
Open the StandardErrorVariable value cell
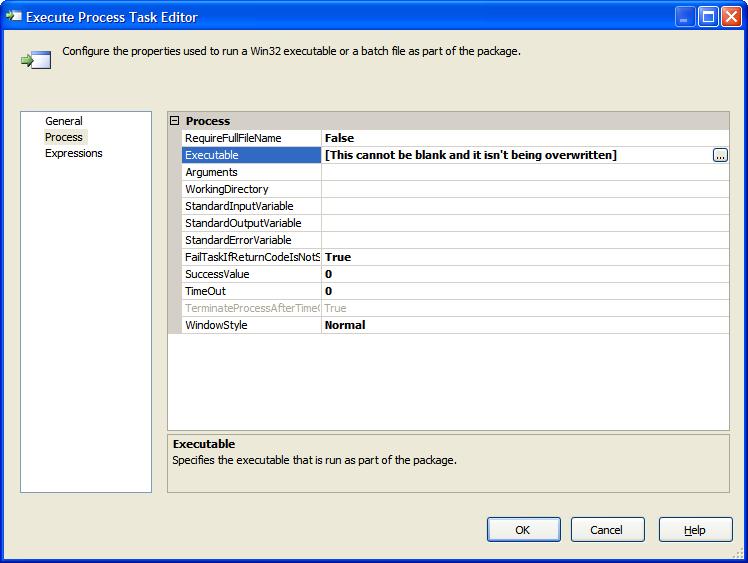525,240
